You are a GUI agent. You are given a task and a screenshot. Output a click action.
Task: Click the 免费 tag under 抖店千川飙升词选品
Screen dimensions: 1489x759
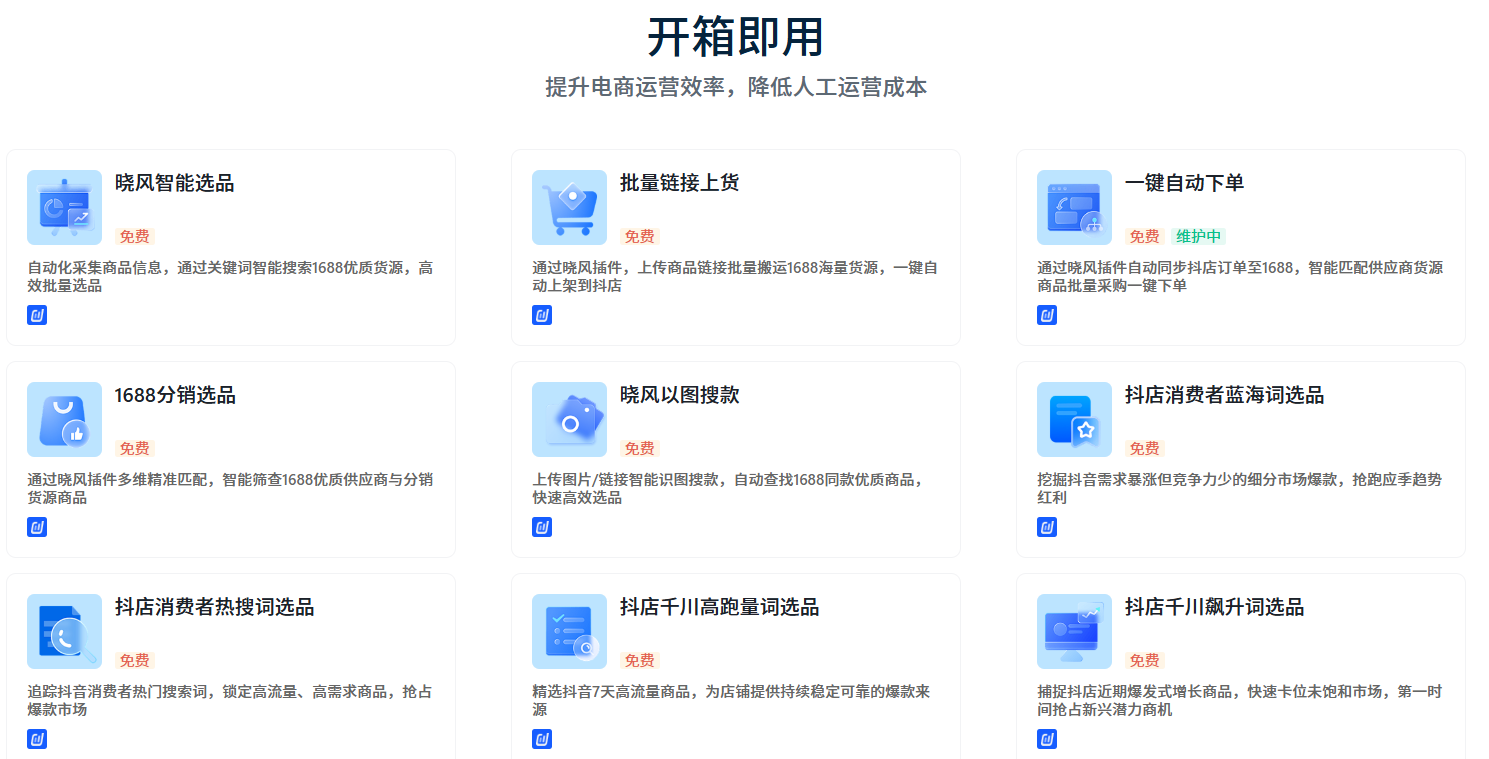point(1145,661)
